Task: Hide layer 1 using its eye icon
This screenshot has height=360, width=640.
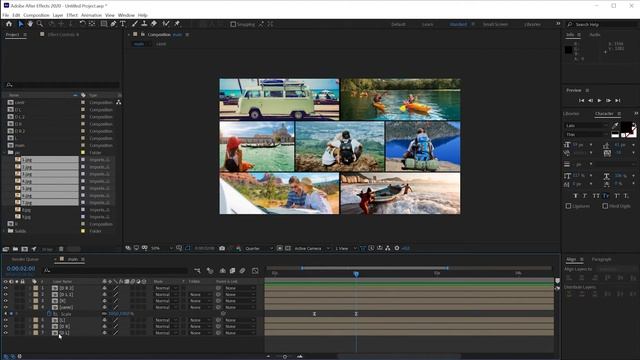Action: [6, 288]
